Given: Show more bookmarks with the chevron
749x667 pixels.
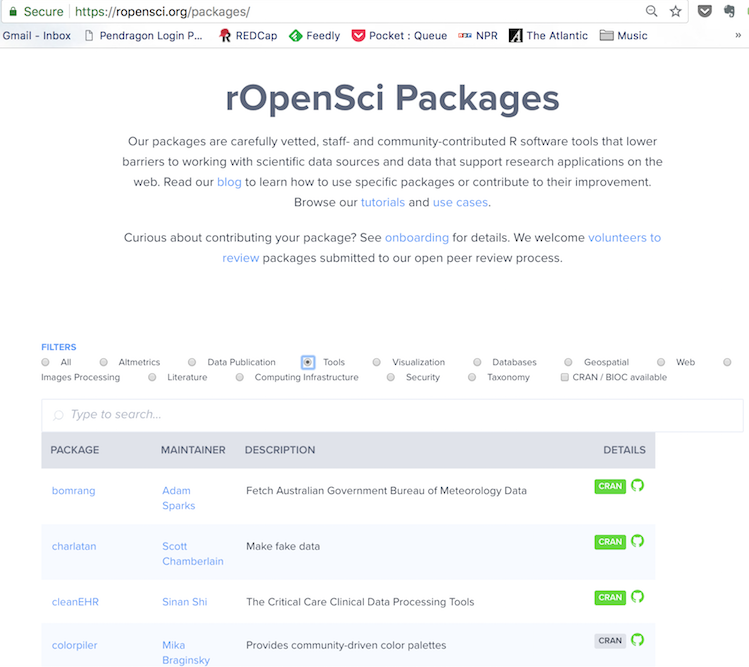Looking at the screenshot, I should point(738,35).
